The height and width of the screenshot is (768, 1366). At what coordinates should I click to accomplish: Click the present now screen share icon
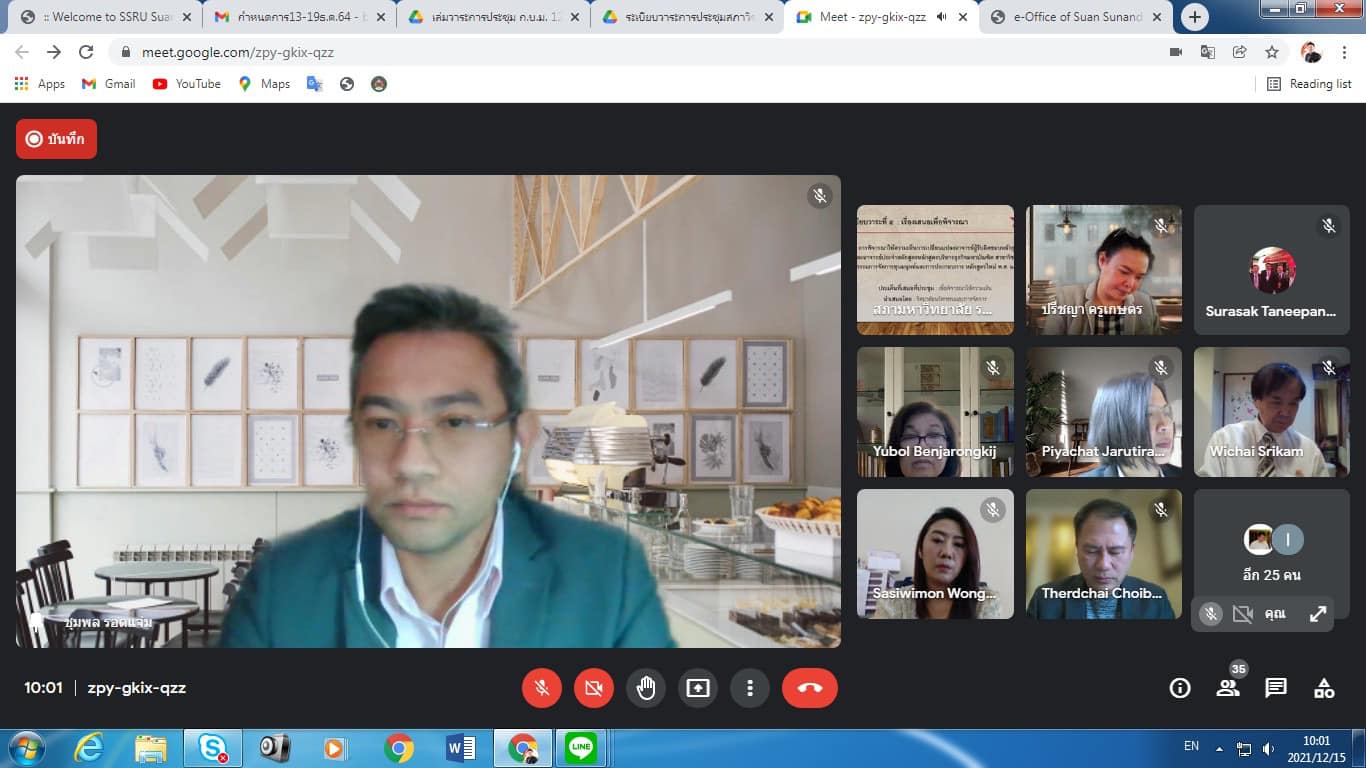(x=698, y=688)
